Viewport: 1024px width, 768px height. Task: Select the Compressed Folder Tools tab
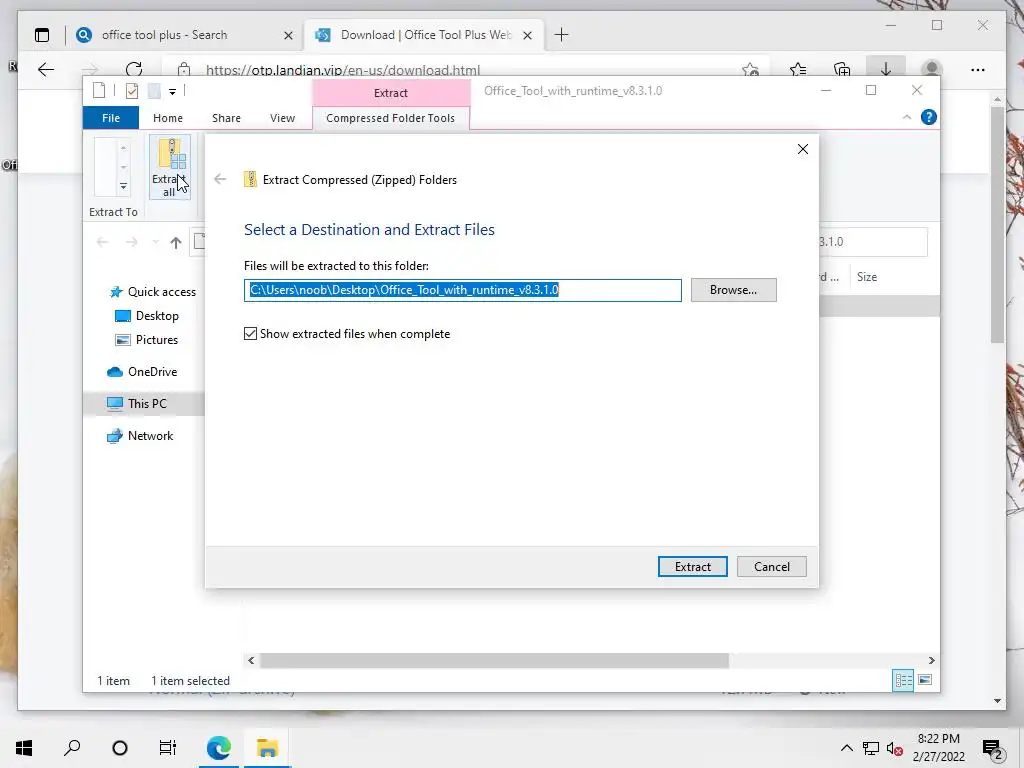(x=391, y=118)
